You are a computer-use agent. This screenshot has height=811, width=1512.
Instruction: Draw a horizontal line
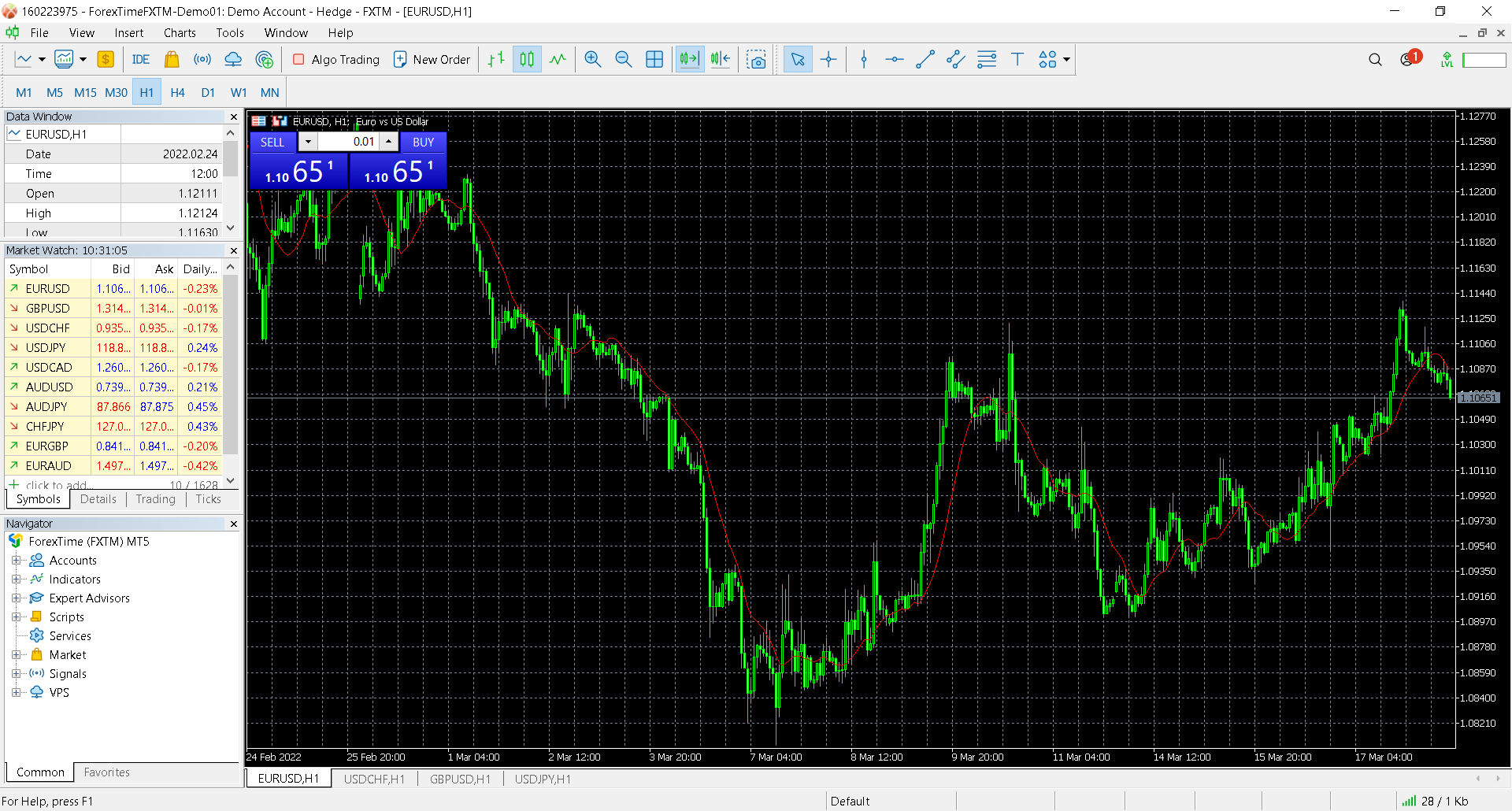coord(895,59)
